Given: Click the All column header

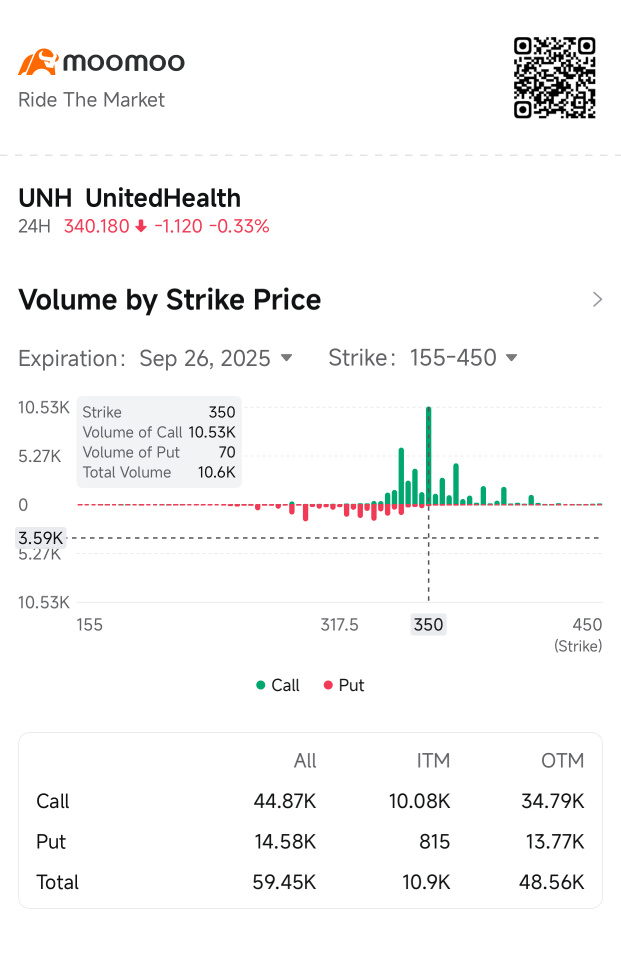Looking at the screenshot, I should (x=305, y=761).
